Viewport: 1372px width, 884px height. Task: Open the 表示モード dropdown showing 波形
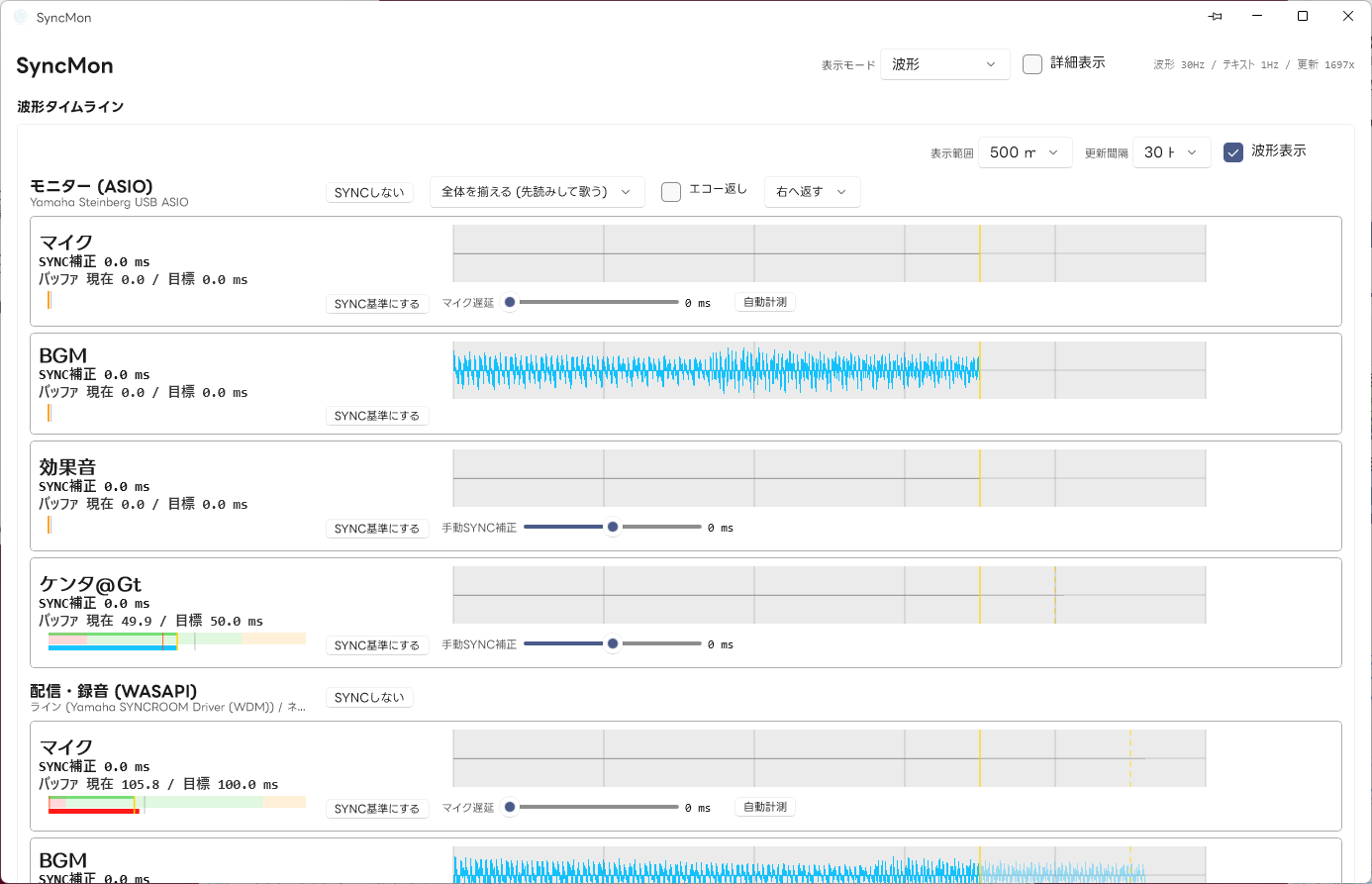945,64
